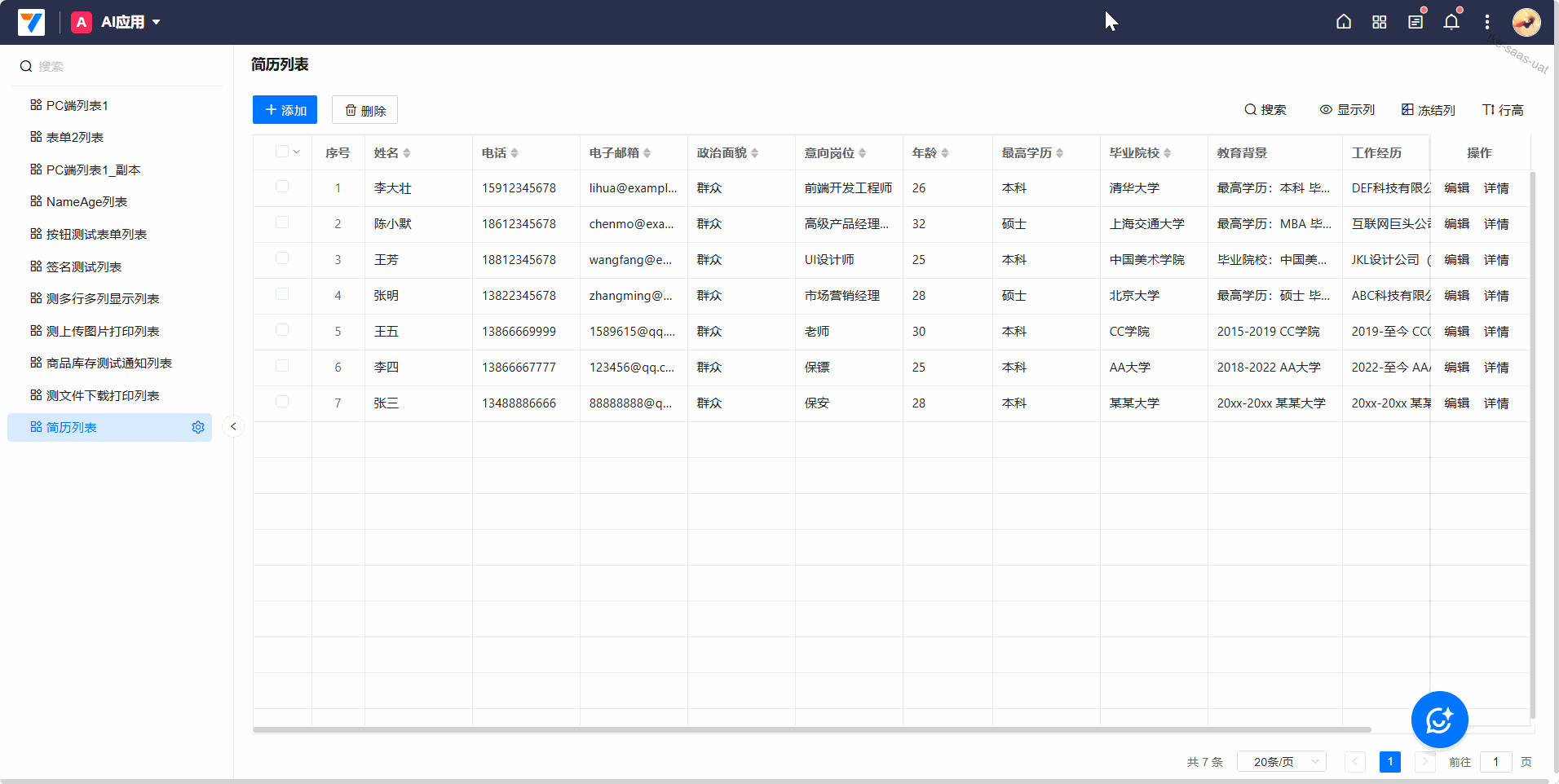Click the task list icon in header
1559x784 pixels.
pyautogui.click(x=1415, y=22)
